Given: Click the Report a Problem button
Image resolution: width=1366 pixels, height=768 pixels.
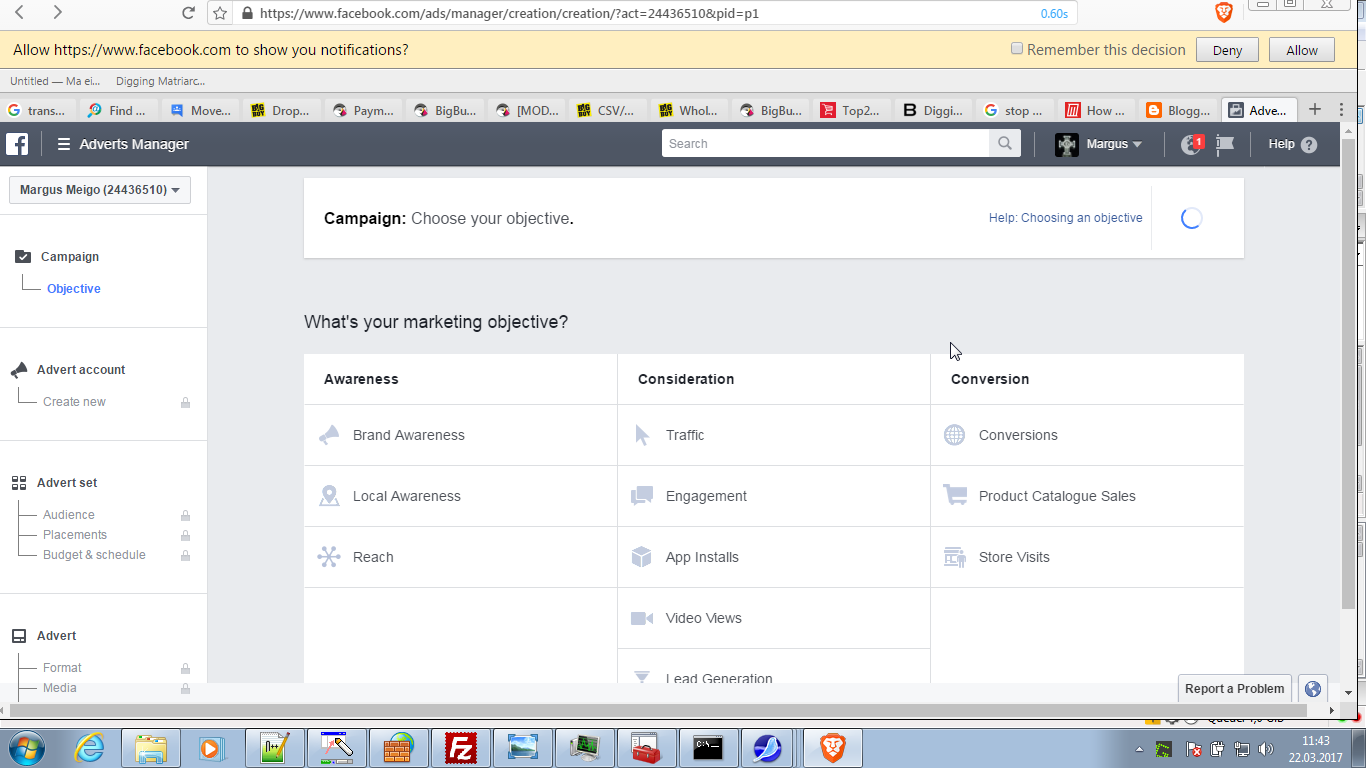Looking at the screenshot, I should pyautogui.click(x=1235, y=689).
